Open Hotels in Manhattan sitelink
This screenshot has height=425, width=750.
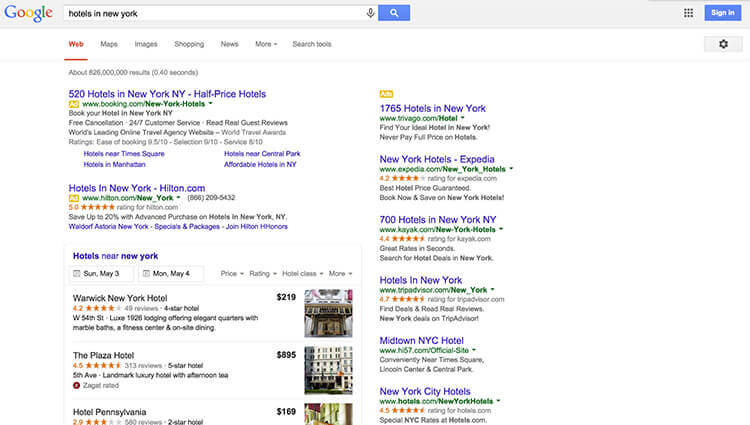click(114, 164)
